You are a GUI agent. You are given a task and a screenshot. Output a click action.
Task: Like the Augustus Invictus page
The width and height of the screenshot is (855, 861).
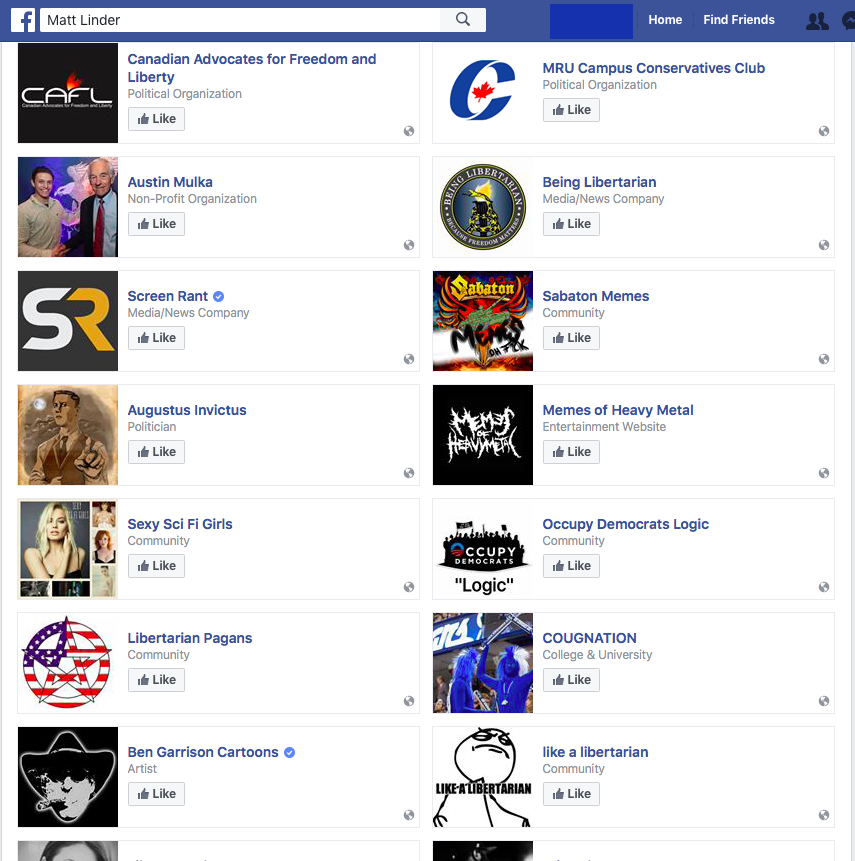[157, 452]
